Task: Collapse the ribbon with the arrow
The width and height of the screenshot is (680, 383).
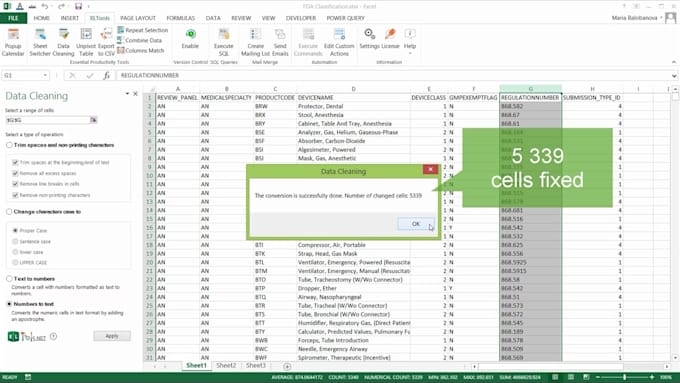Action: click(x=674, y=62)
